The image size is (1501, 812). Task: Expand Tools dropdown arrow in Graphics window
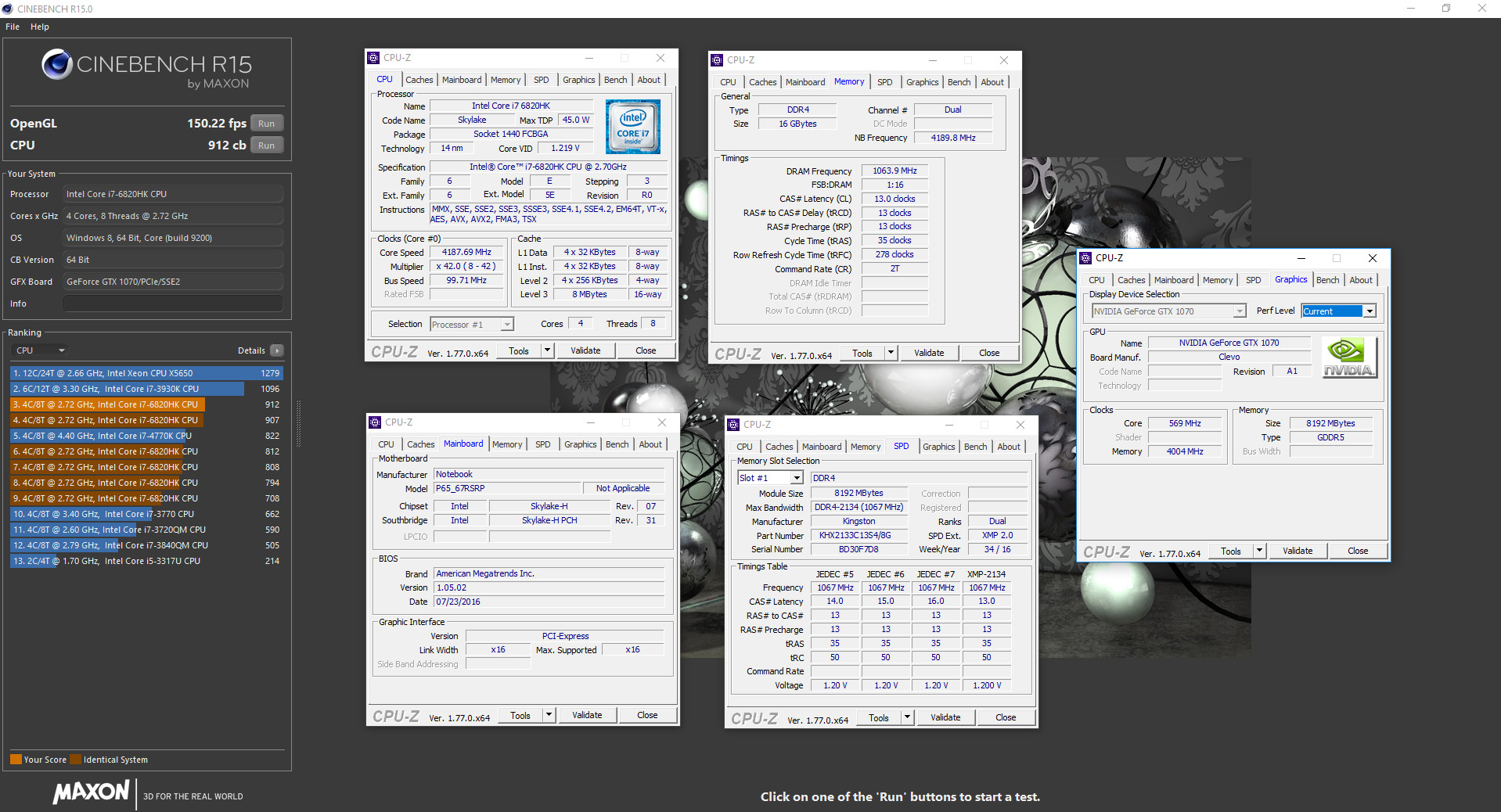point(1260,551)
